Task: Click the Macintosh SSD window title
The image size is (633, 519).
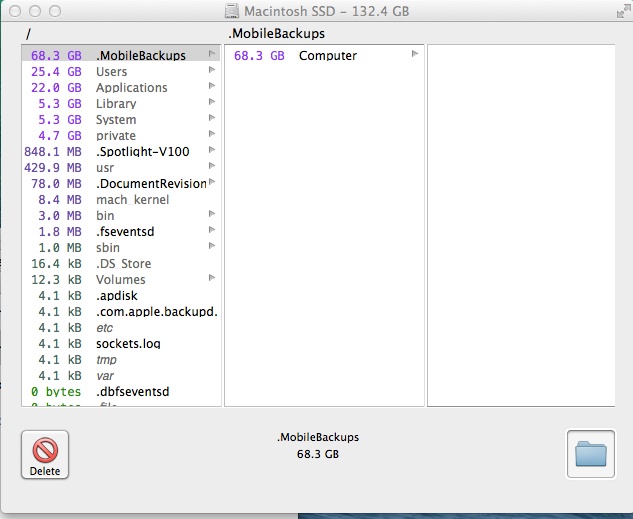Action: tap(327, 11)
